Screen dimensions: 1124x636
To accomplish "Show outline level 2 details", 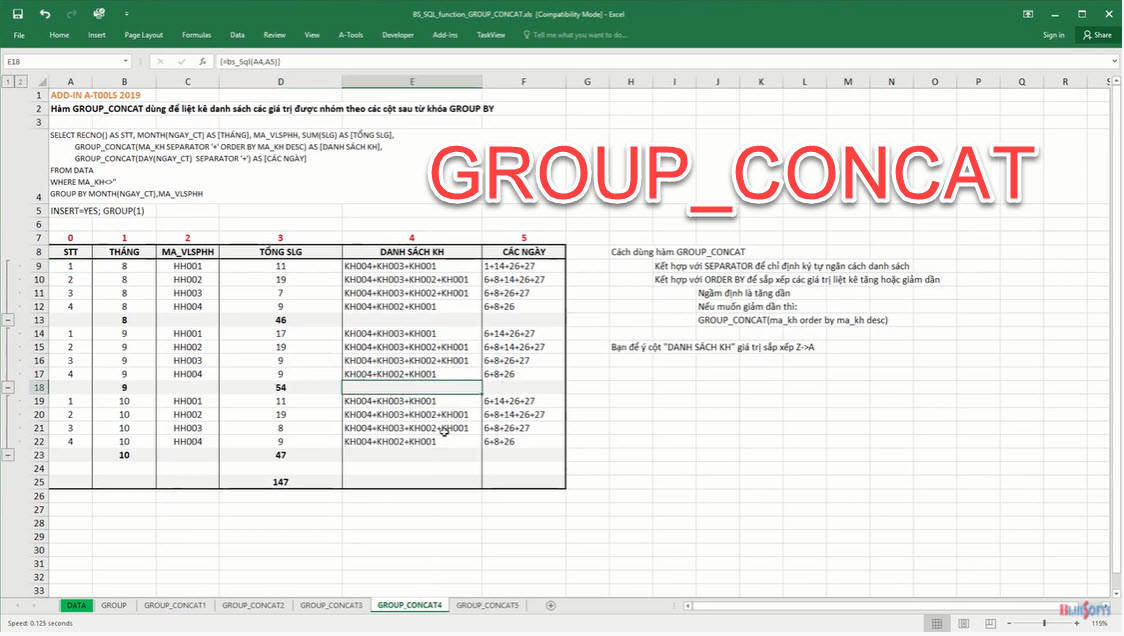I will [x=22, y=82].
